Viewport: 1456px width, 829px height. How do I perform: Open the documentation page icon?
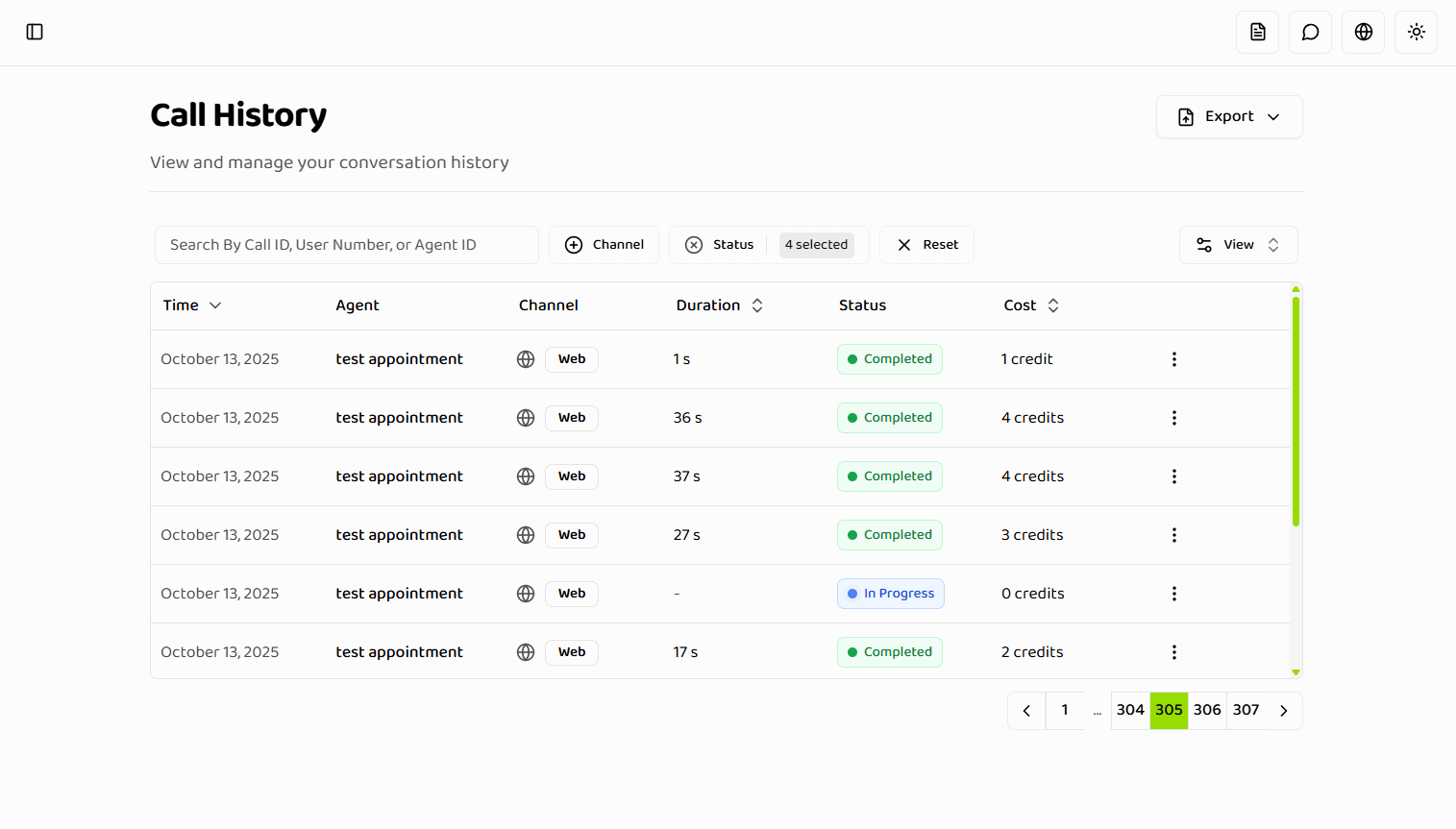click(1257, 32)
